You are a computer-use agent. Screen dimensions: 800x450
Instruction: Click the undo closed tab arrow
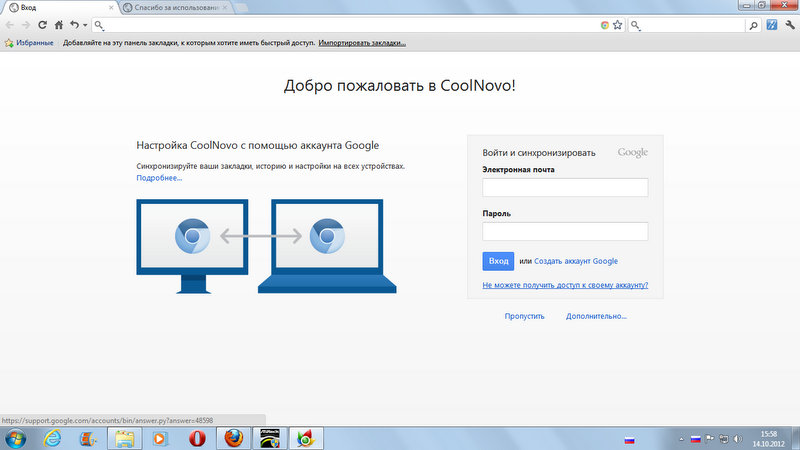tap(74, 24)
